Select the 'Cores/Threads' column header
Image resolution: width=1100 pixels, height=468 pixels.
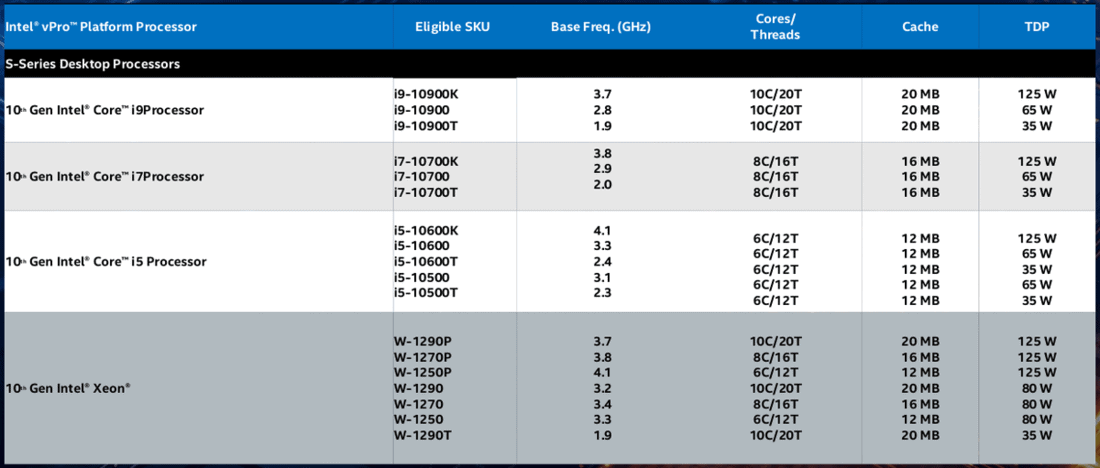(775, 27)
